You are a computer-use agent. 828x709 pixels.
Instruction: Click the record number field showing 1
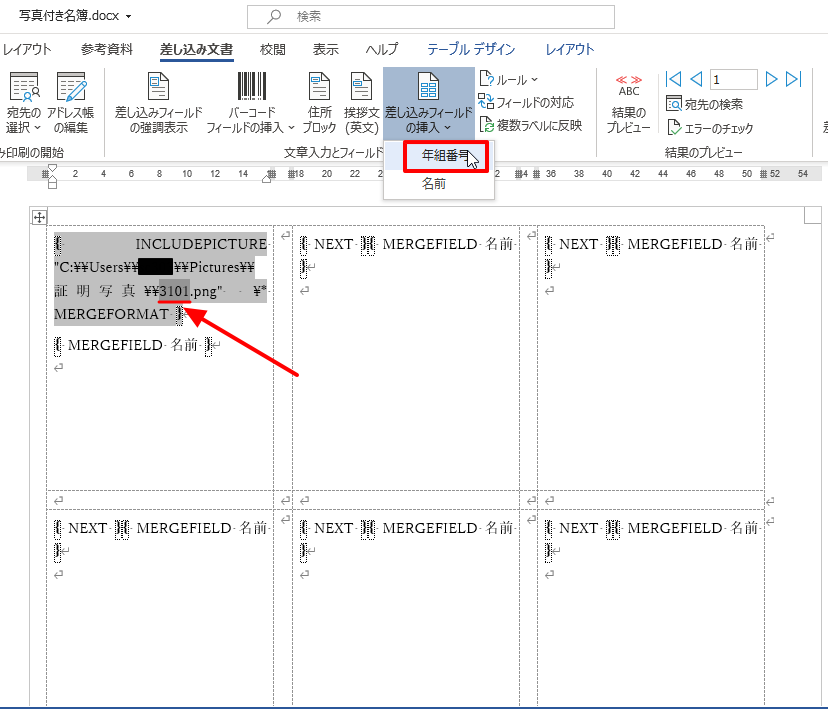point(733,78)
